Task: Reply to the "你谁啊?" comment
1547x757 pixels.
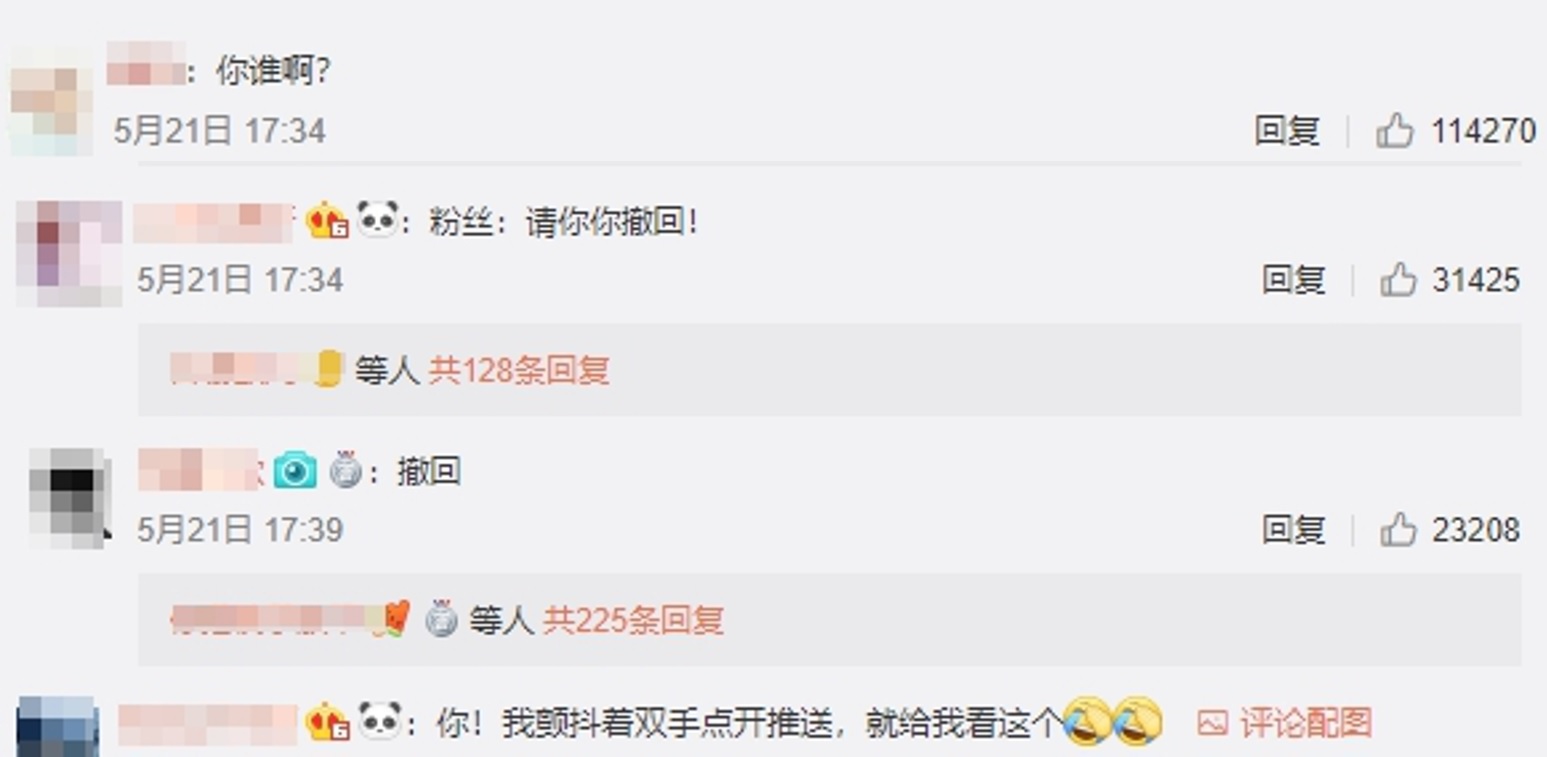Action: 1287,131
